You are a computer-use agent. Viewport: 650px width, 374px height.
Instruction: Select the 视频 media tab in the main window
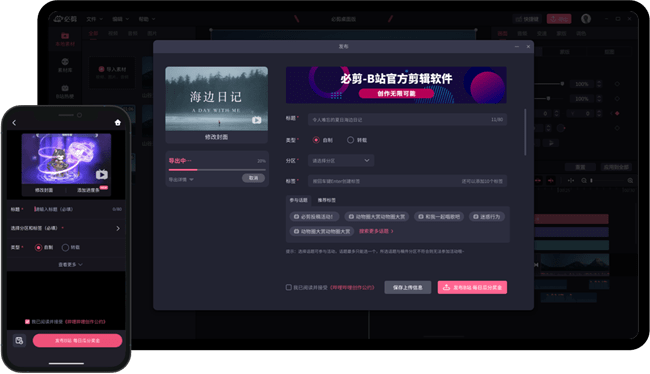tap(113, 33)
